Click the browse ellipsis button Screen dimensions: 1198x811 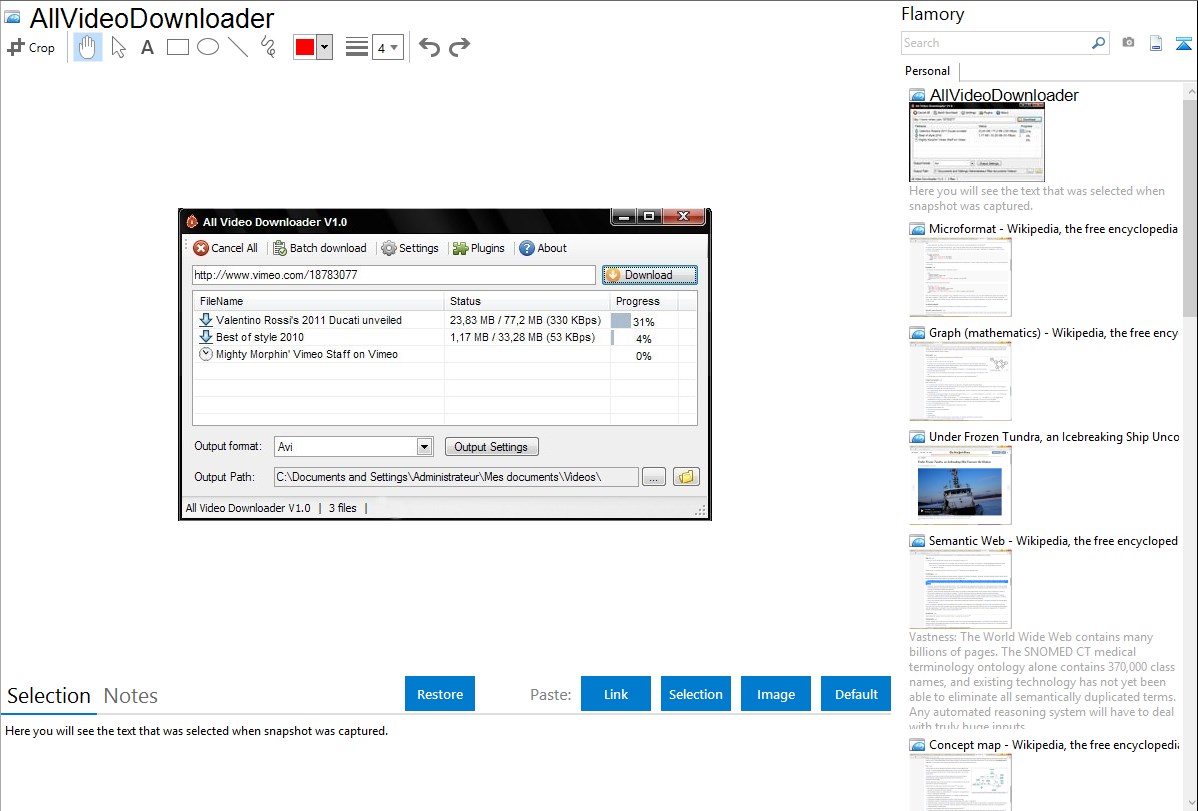654,477
